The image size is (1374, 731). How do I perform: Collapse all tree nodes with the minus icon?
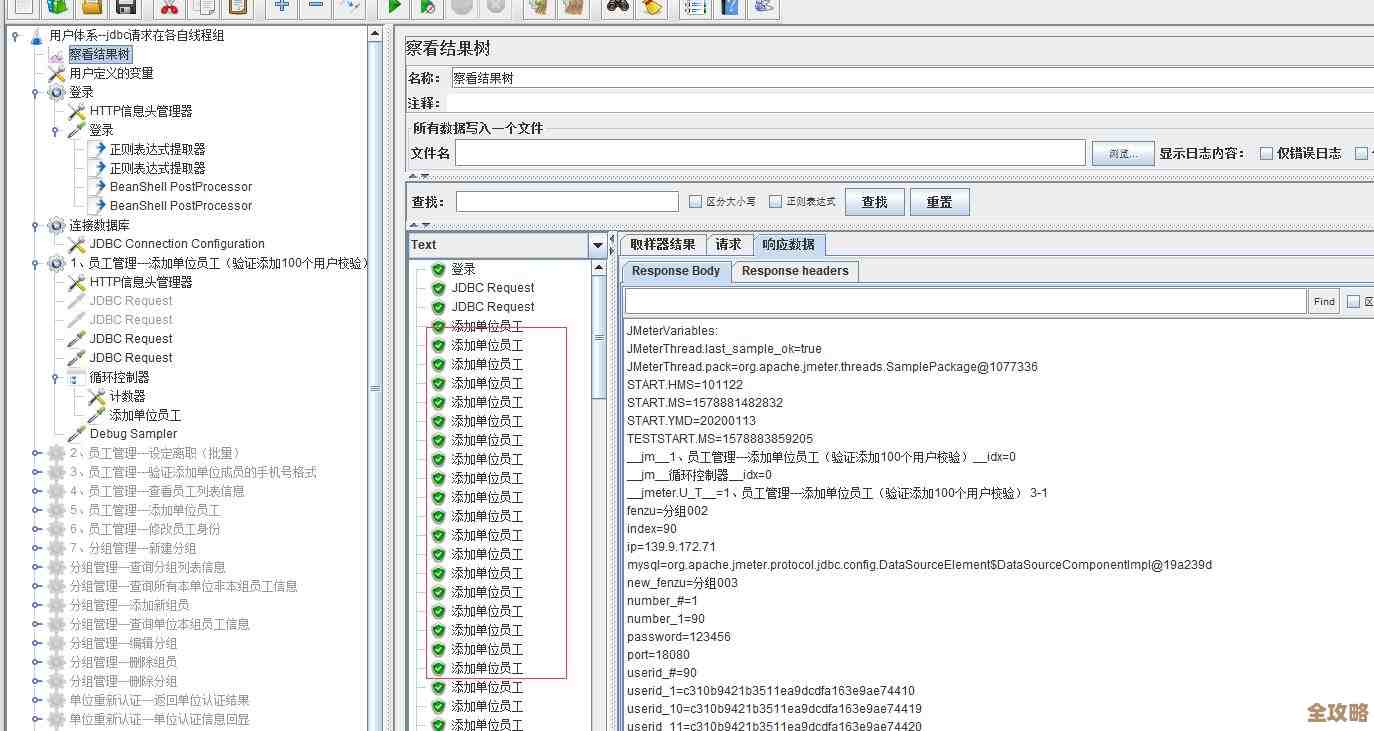coord(314,7)
